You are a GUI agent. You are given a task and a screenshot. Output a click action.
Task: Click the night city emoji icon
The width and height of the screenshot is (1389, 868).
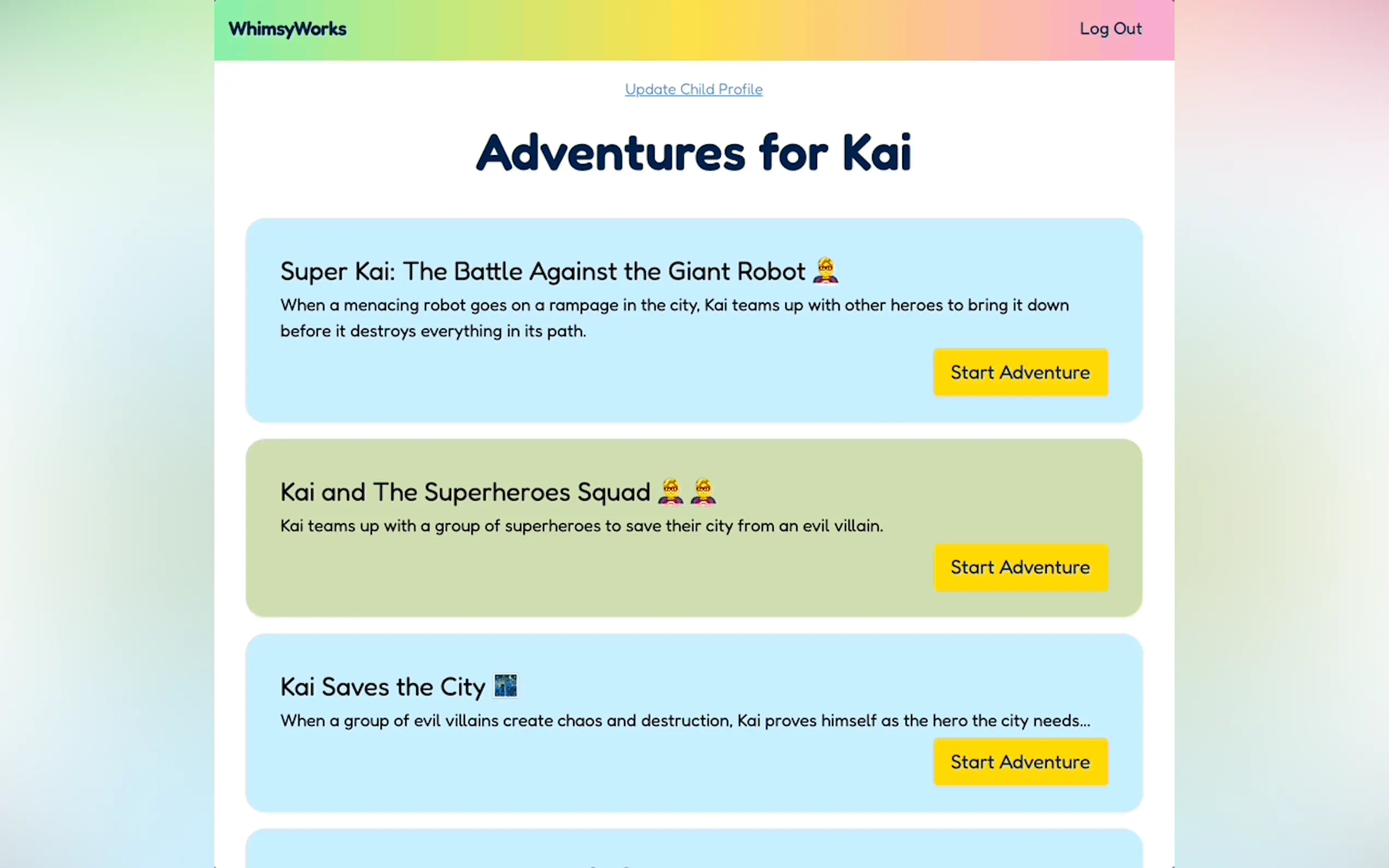coord(505,686)
